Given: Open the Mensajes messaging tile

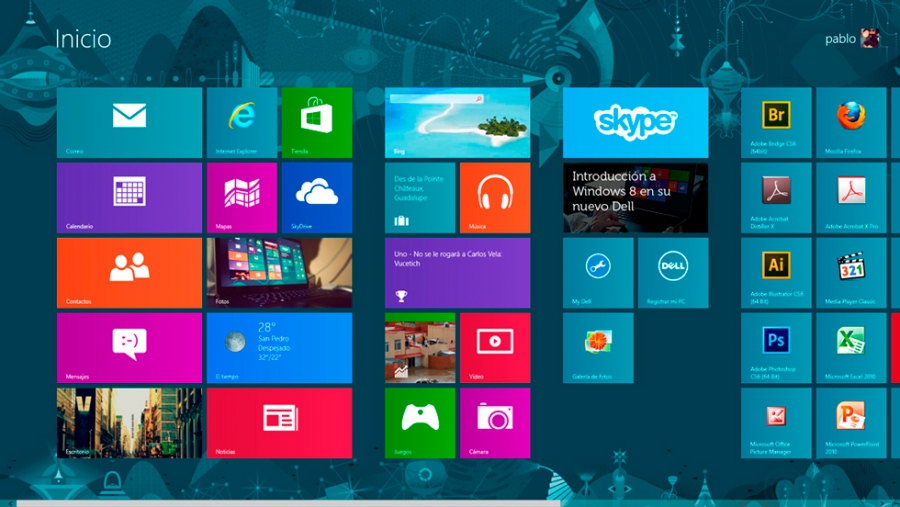Looking at the screenshot, I should (129, 348).
